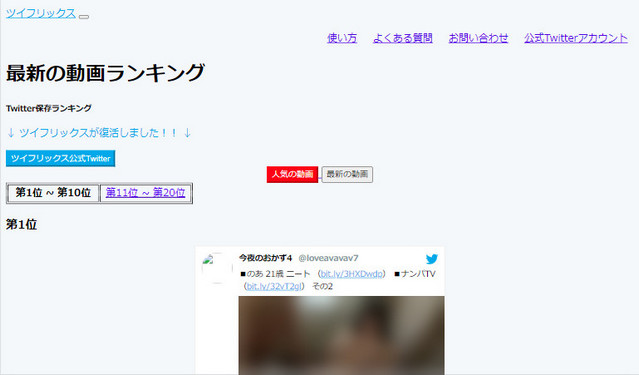Open the bit.ly/32vT2gI link
639x375 pixels.
tap(274, 286)
